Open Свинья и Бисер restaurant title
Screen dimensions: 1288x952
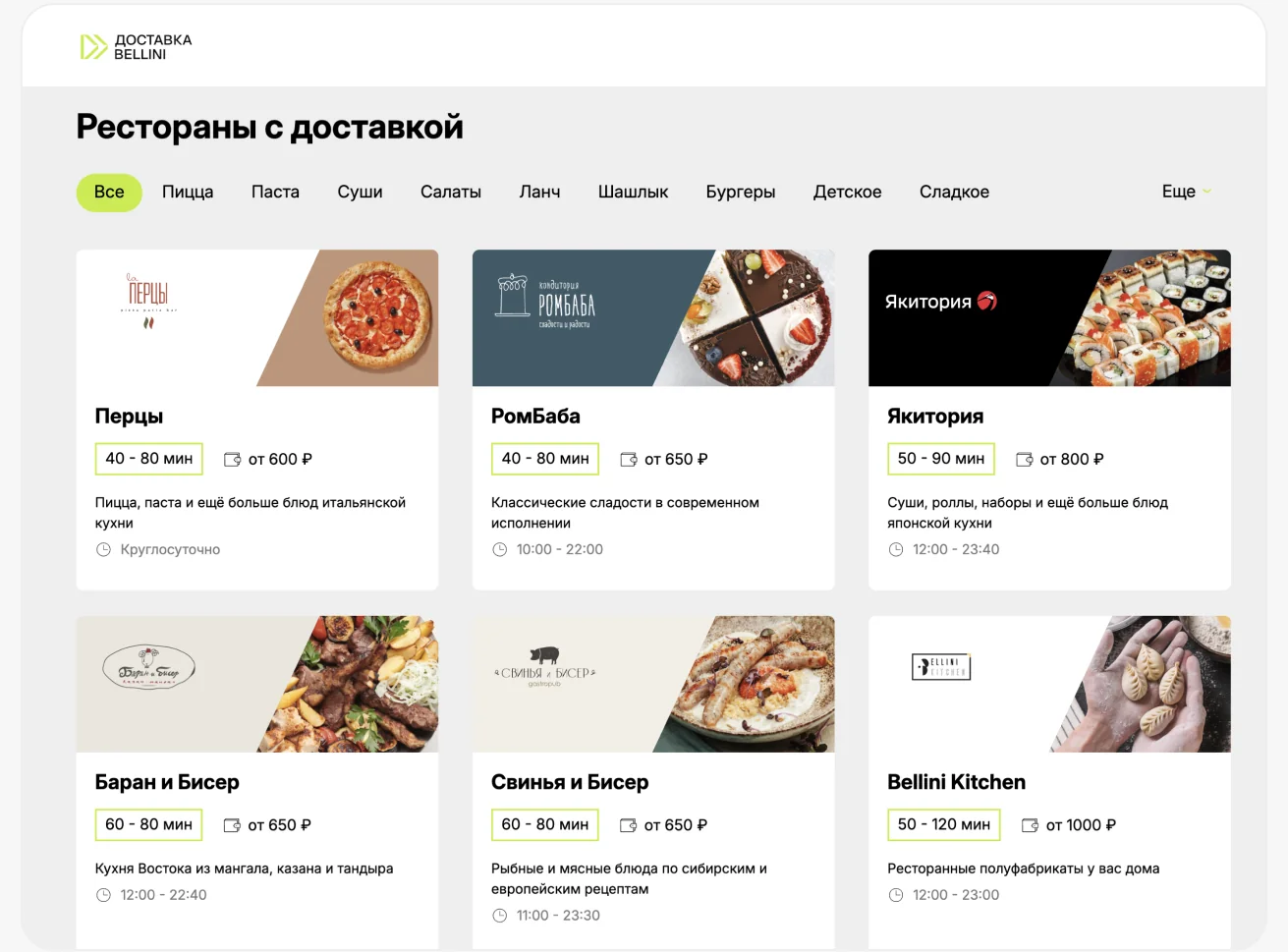[570, 782]
